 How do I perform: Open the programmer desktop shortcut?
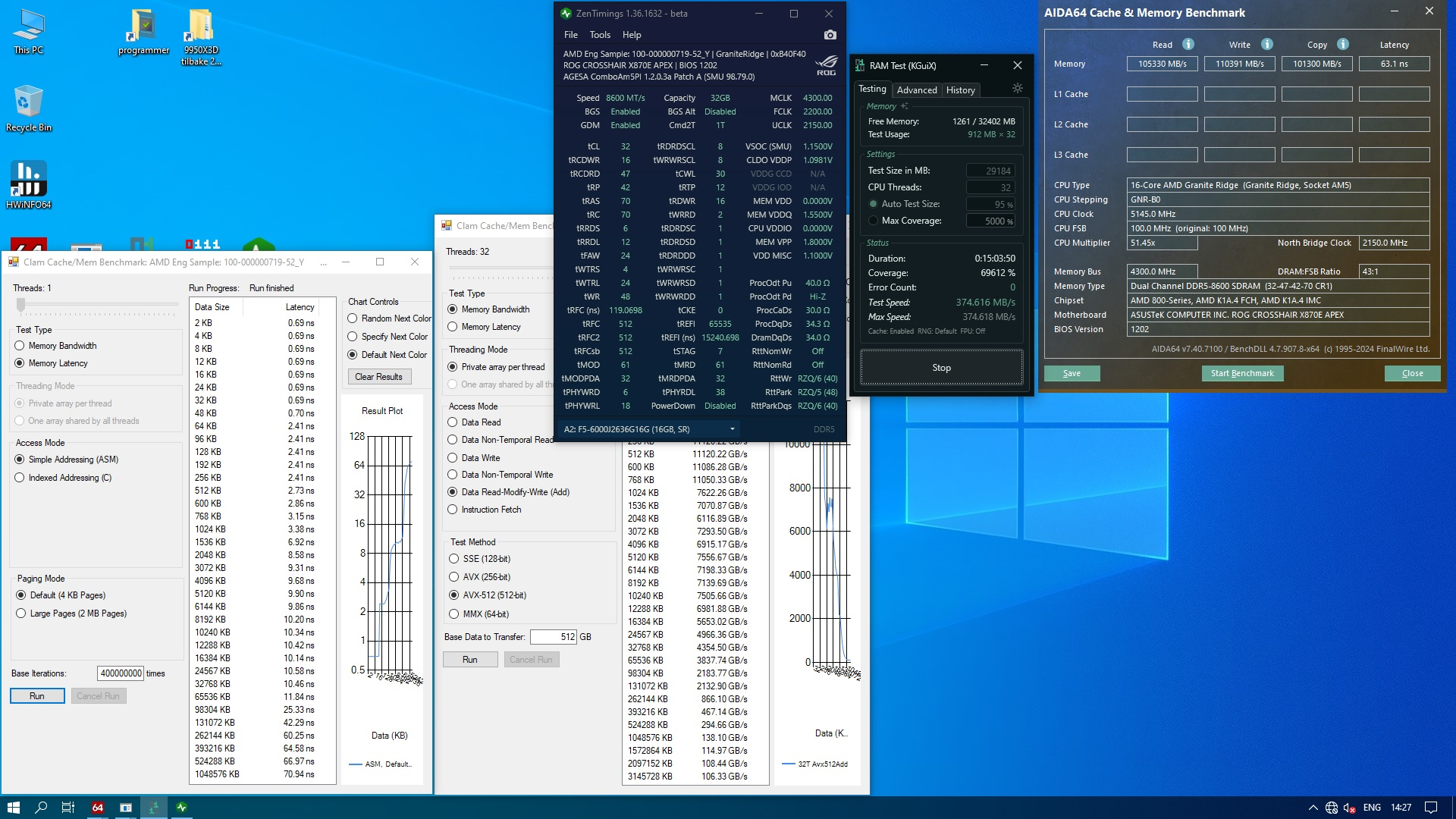click(x=143, y=32)
